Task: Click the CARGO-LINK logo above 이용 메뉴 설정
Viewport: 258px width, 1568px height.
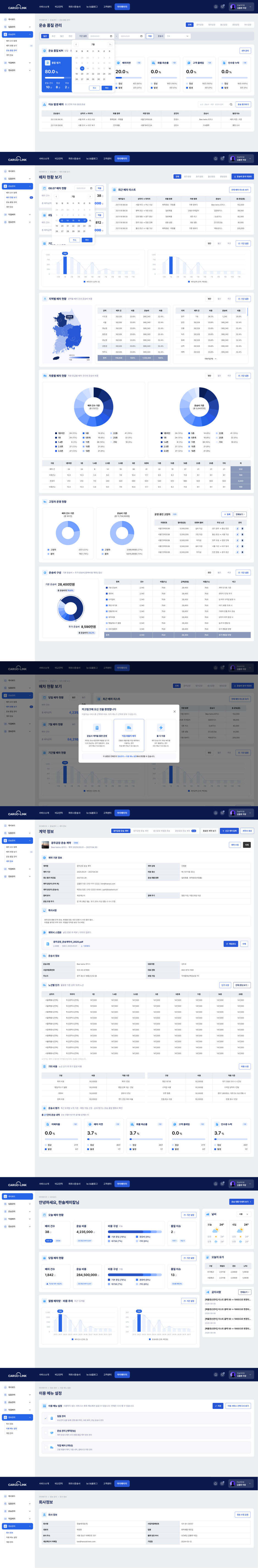Action: click(x=17, y=1375)
